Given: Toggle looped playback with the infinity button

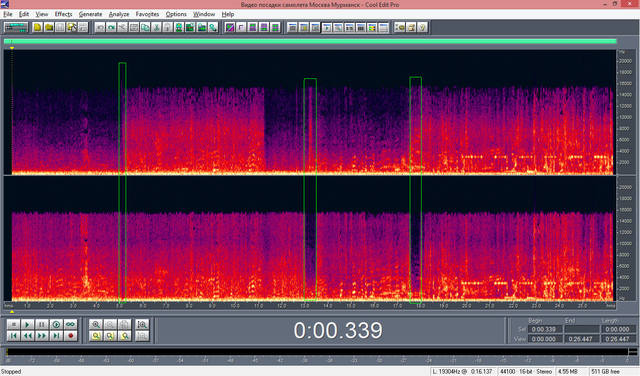Looking at the screenshot, I should [71, 325].
